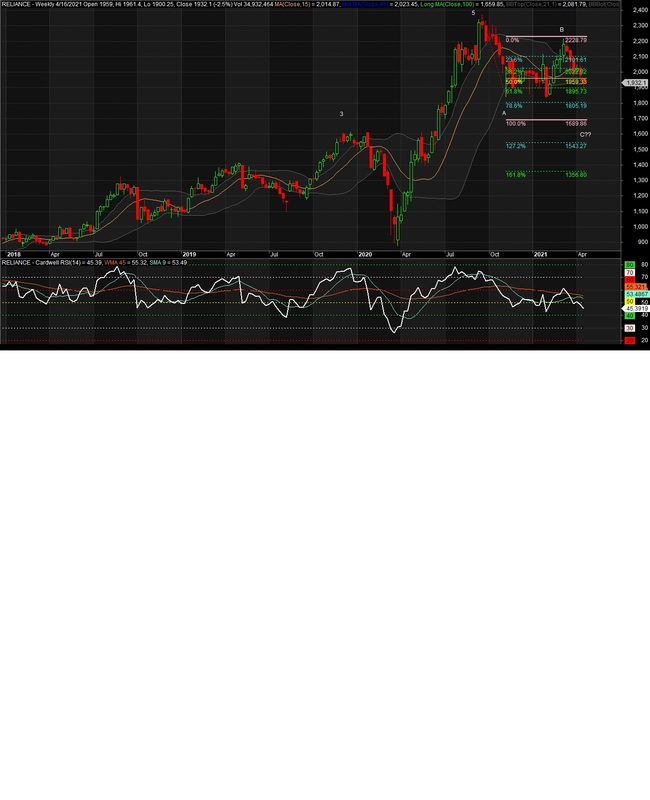Select the 1895.73 Fibonacci price label
The image size is (650, 800).
coord(576,91)
